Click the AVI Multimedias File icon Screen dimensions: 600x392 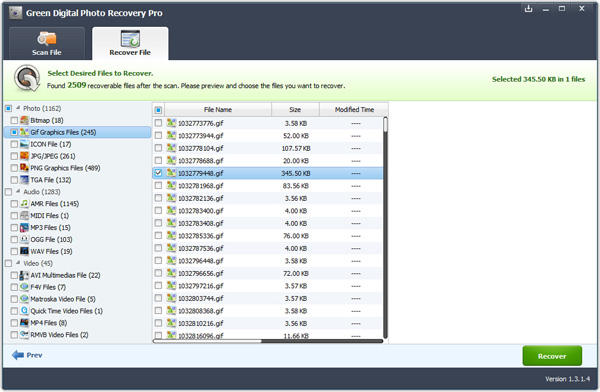[x=24, y=275]
